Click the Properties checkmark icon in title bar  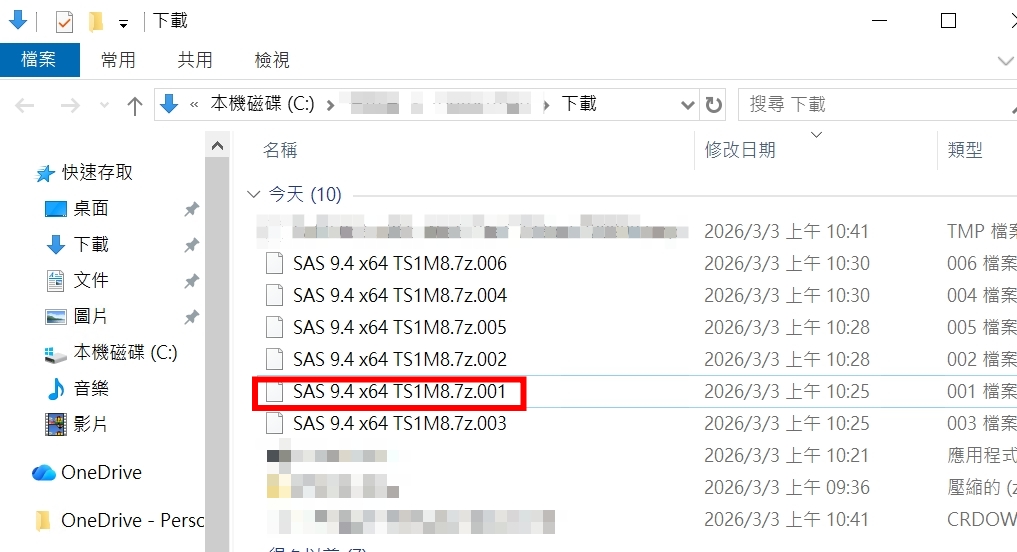click(64, 21)
